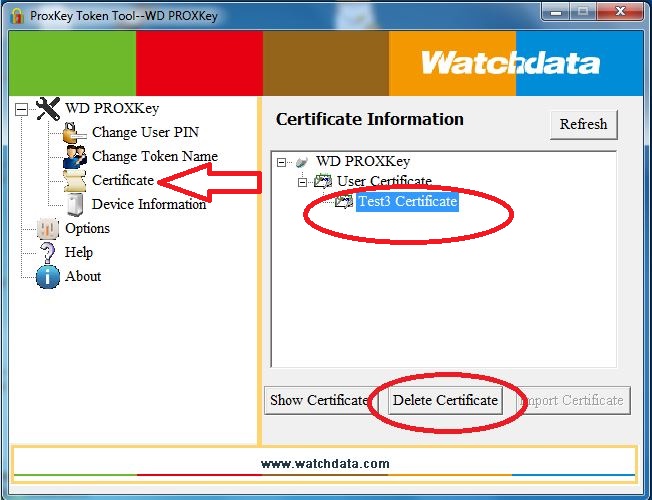Open the www.watchdata.com link
This screenshot has height=500, width=652.
click(325, 464)
